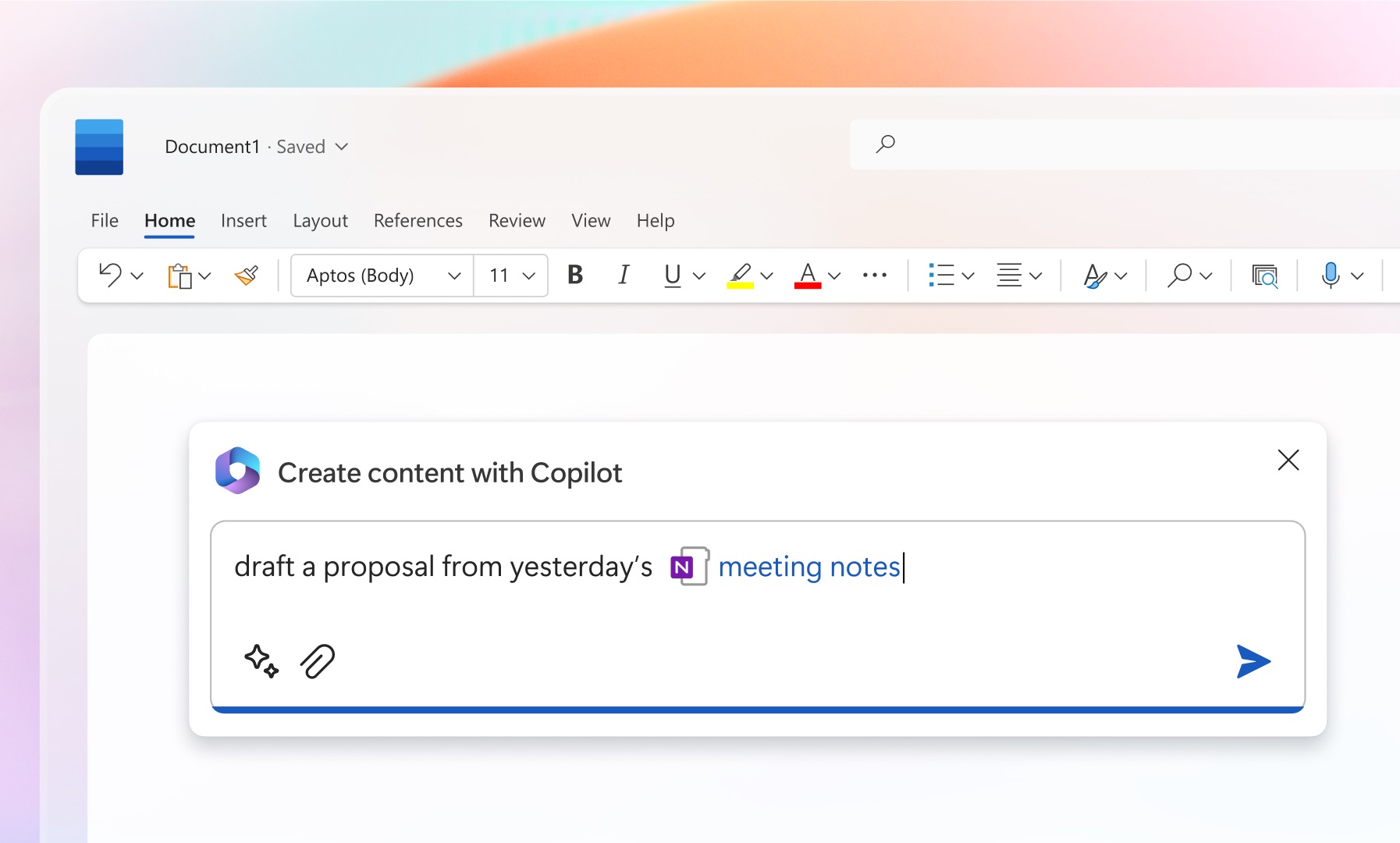Viewport: 1400px width, 843px height.
Task: Click the Document1 file name
Action: pos(212,147)
